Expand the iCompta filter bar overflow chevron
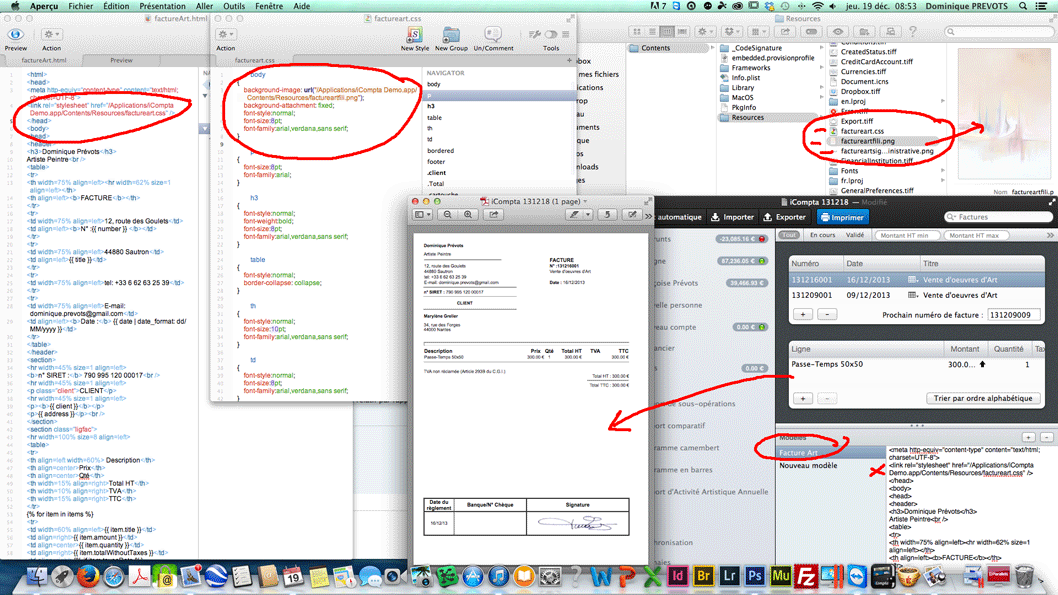Screen dimensions: 1058x595 point(1050,235)
